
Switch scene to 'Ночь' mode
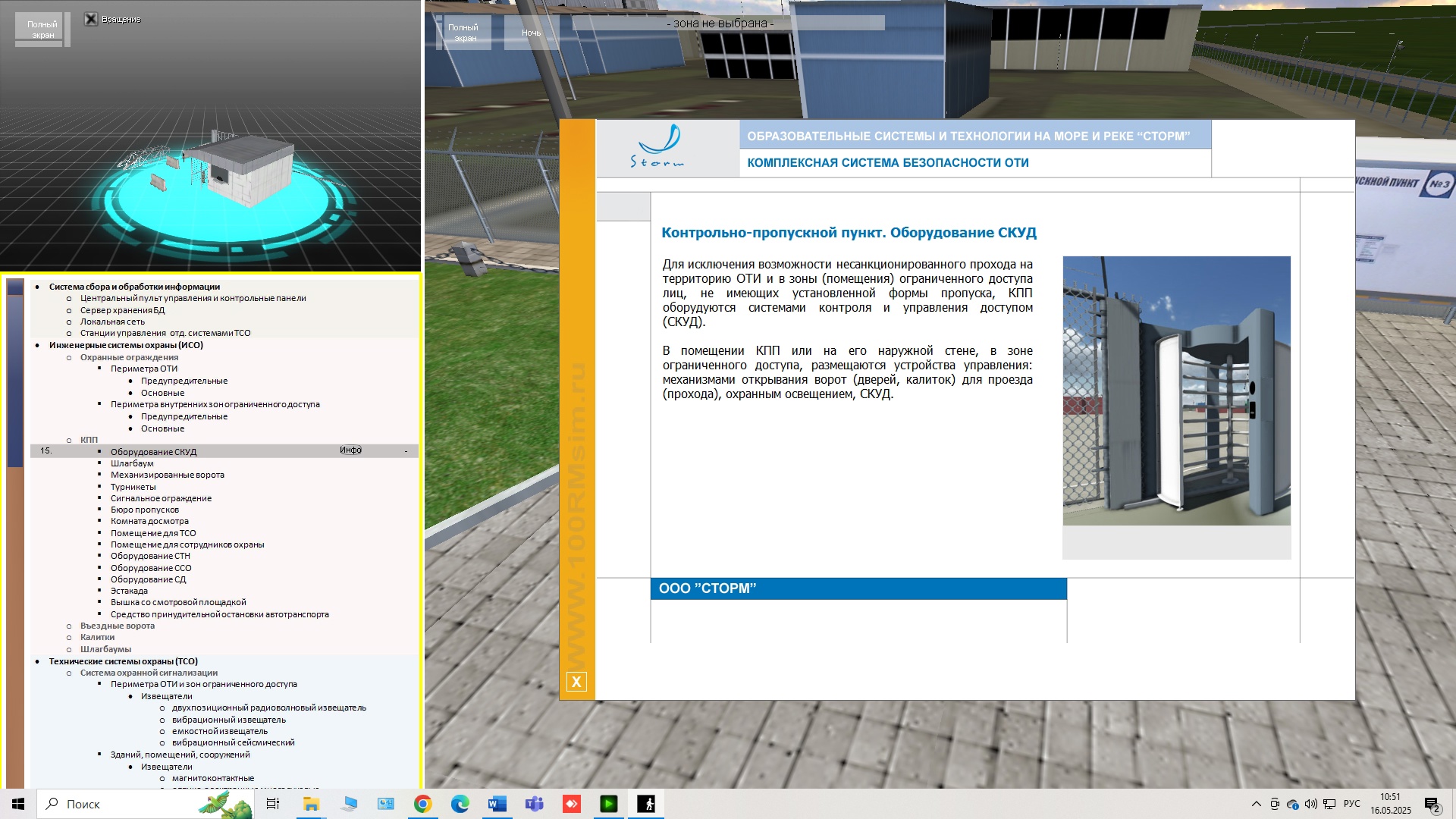click(531, 33)
